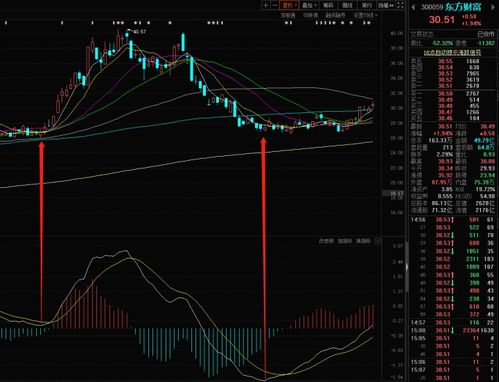The height and width of the screenshot is (382, 499).
Task: Click the current price 30.51 header
Action: (x=442, y=20)
